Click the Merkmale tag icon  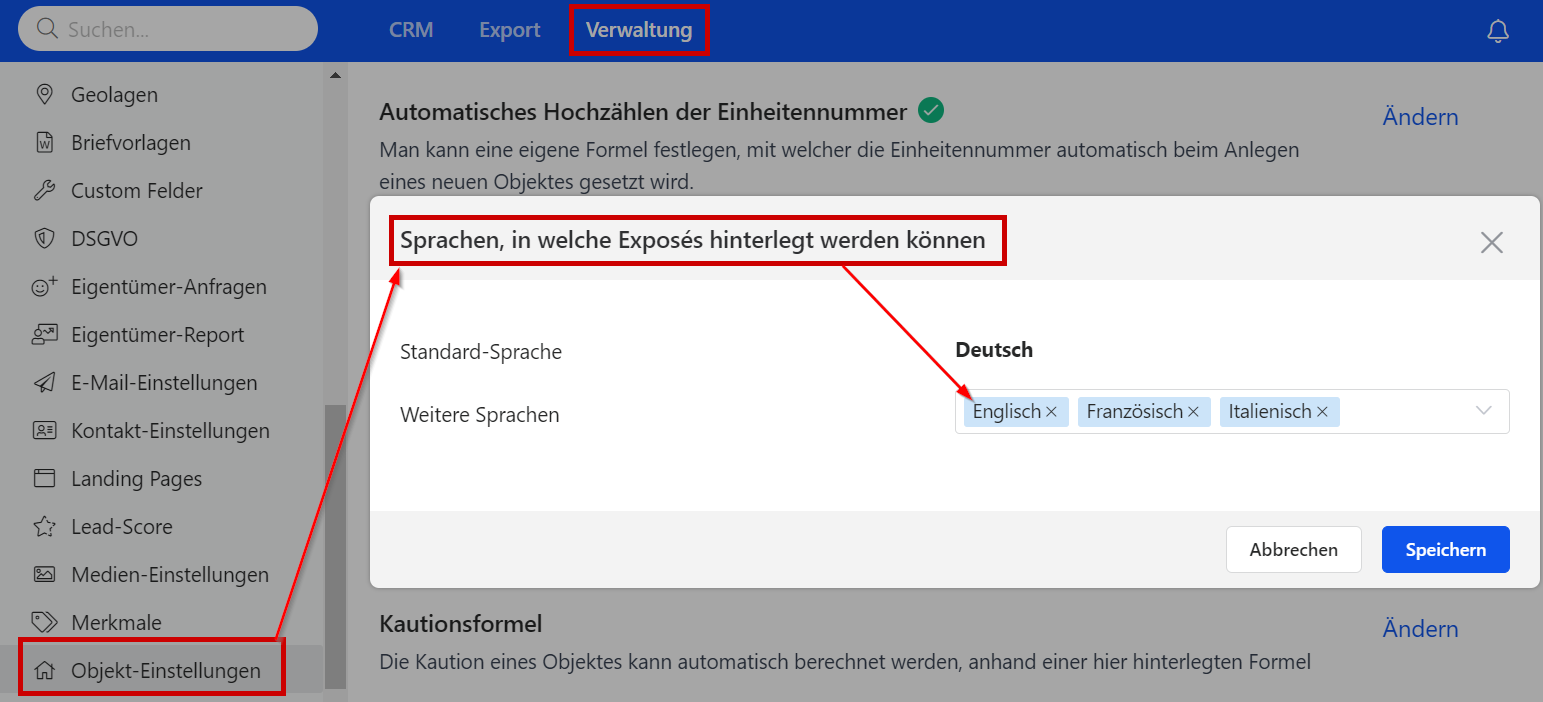coord(44,622)
